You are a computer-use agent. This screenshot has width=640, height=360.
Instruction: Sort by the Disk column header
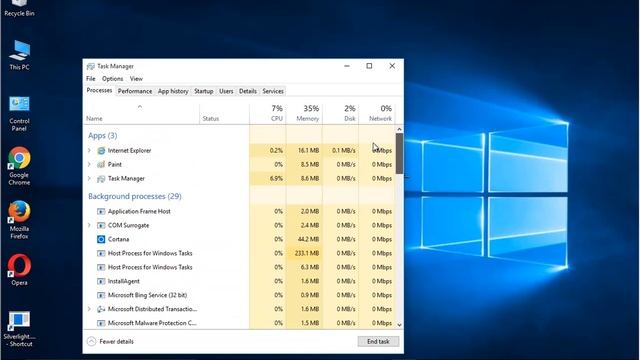(340, 113)
